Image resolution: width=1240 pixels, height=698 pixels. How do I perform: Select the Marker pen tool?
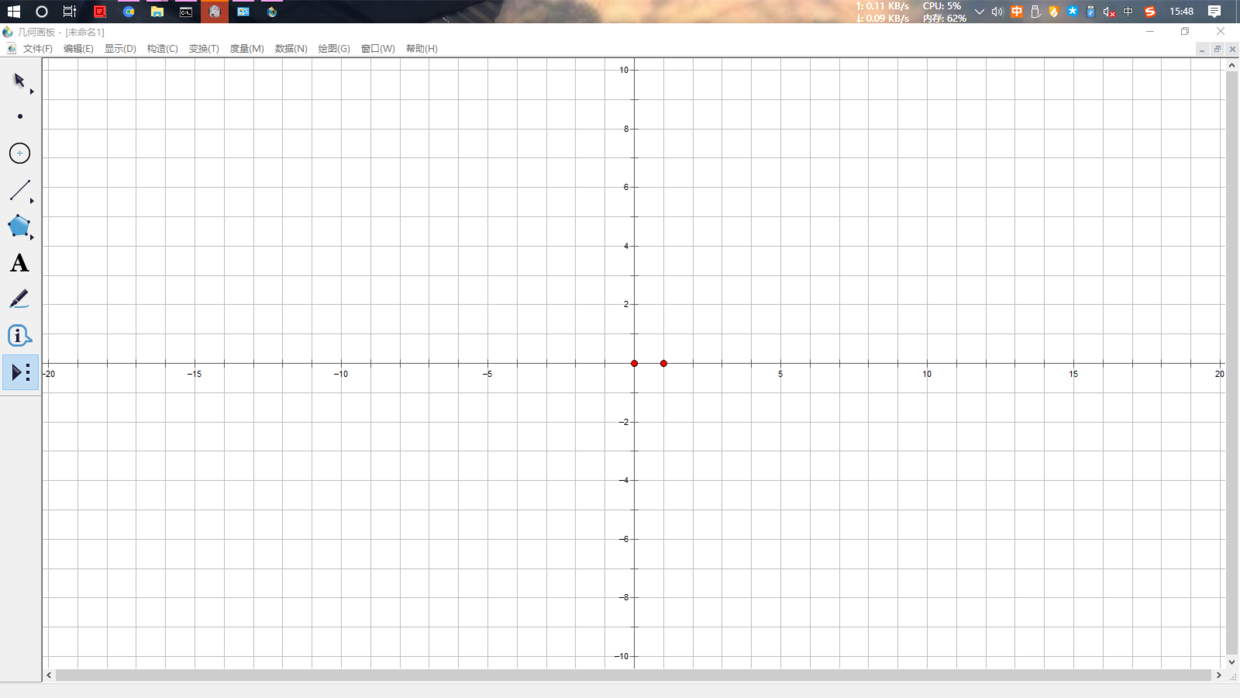19,299
